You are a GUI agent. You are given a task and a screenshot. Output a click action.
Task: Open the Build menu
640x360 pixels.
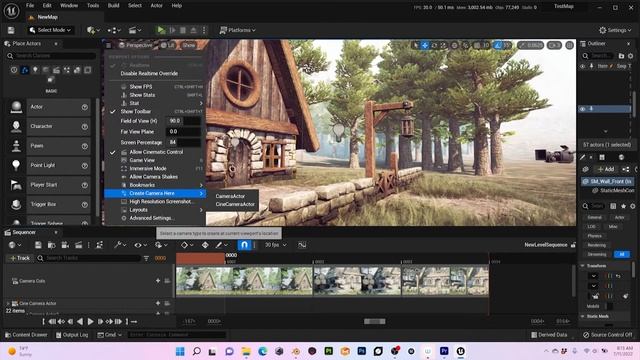[x=113, y=6]
